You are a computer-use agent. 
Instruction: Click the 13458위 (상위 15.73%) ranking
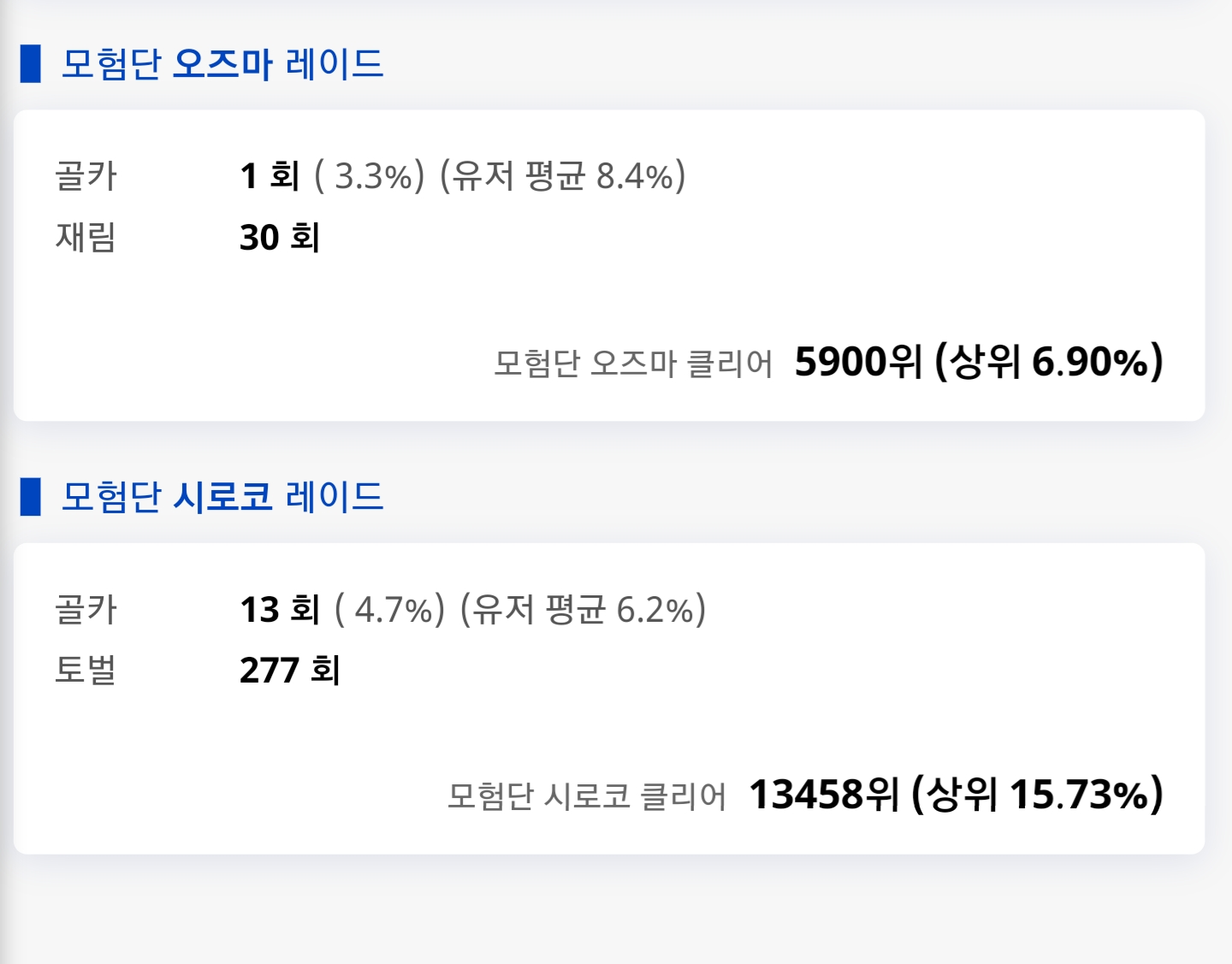coord(957,794)
